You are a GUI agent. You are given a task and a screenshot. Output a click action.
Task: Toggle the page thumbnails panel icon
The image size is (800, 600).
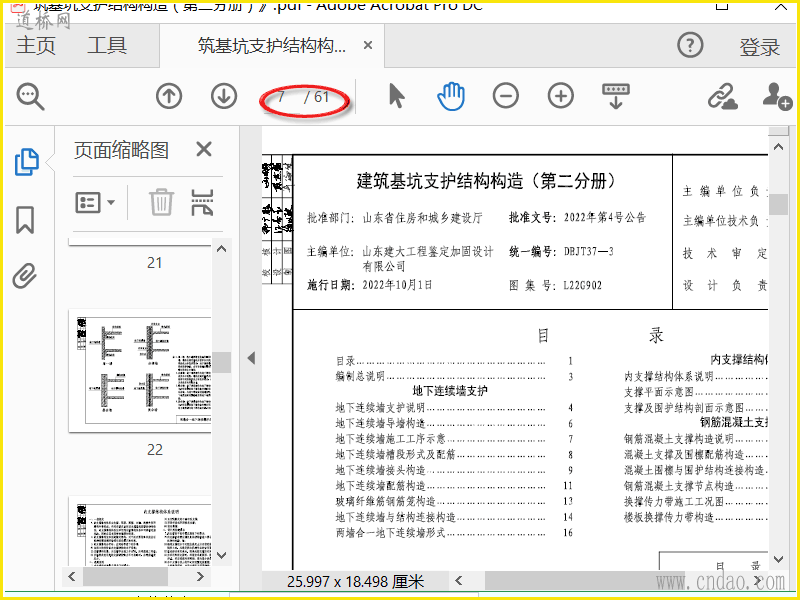coord(26,162)
